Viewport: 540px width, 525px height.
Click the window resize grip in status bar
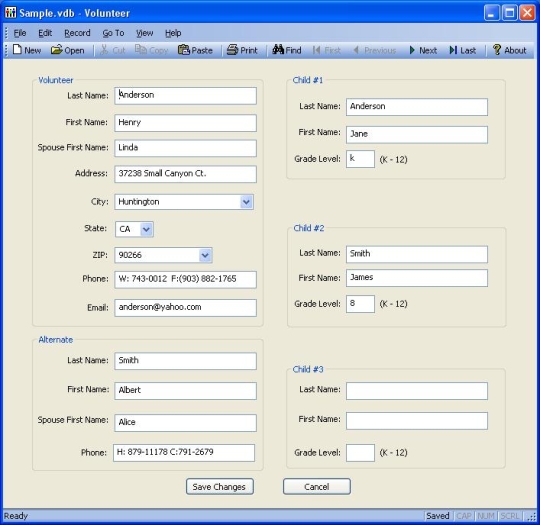pos(531,517)
